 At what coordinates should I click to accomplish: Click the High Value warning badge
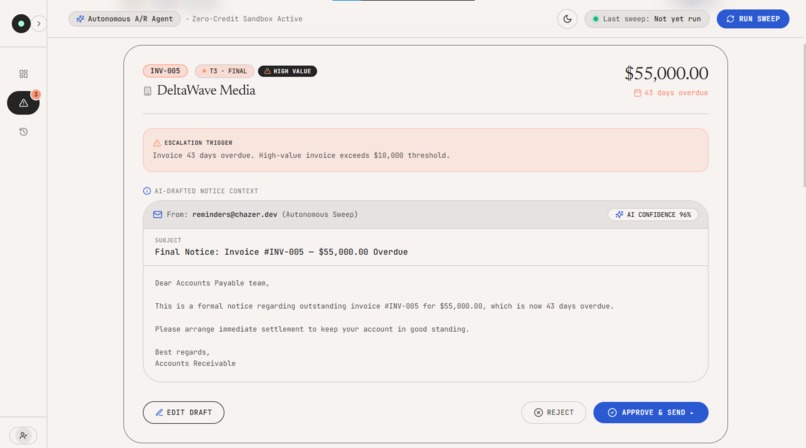click(x=287, y=71)
